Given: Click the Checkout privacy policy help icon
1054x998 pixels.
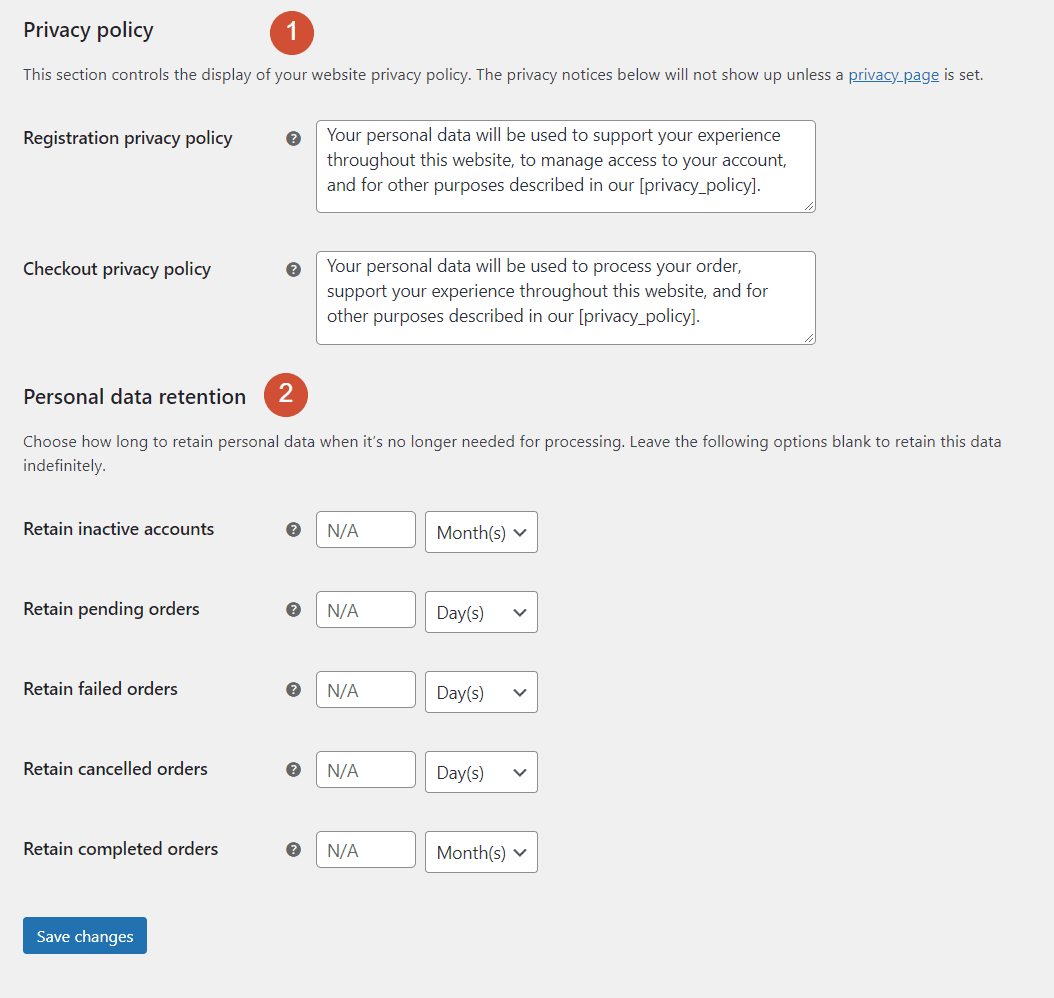Looking at the screenshot, I should (293, 269).
